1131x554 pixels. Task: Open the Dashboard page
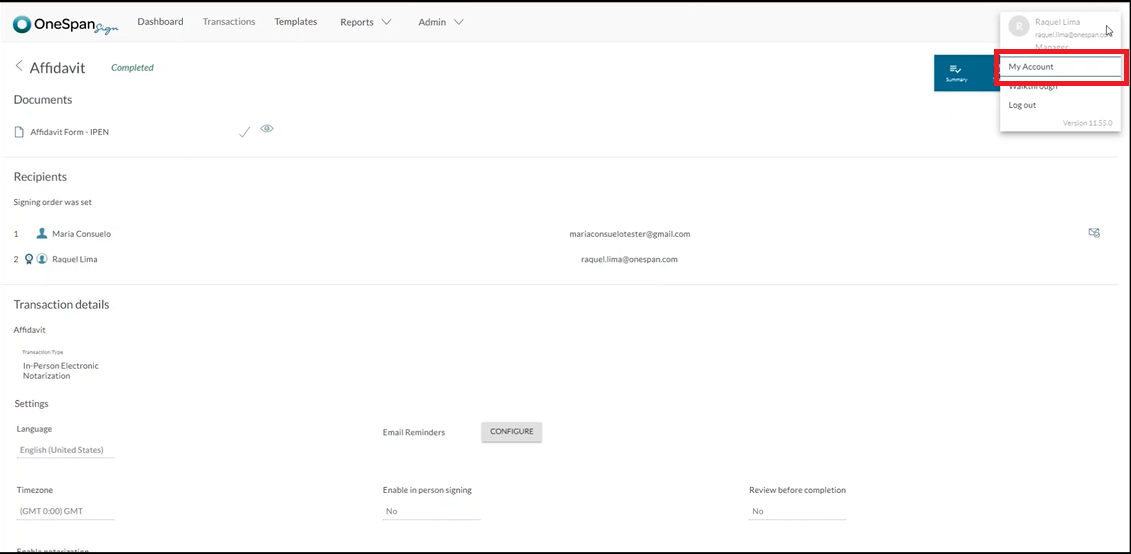tap(160, 22)
